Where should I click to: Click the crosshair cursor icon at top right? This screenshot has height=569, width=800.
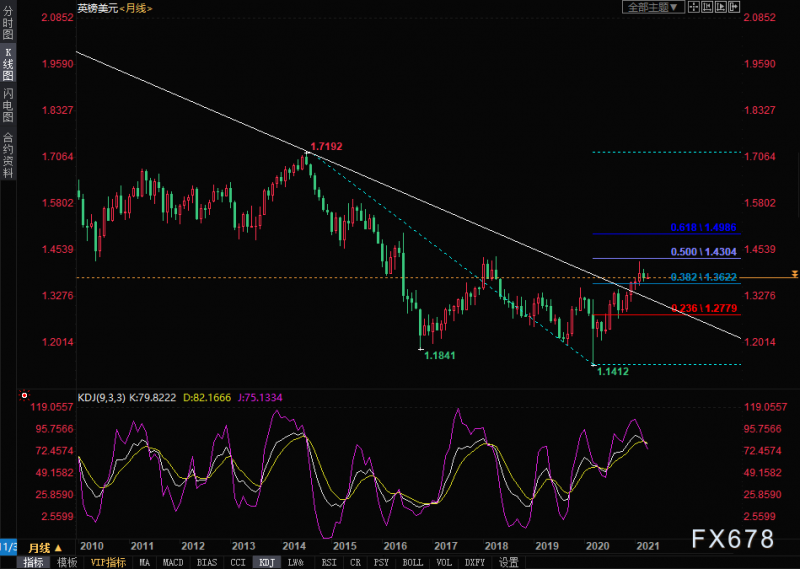[693, 7]
